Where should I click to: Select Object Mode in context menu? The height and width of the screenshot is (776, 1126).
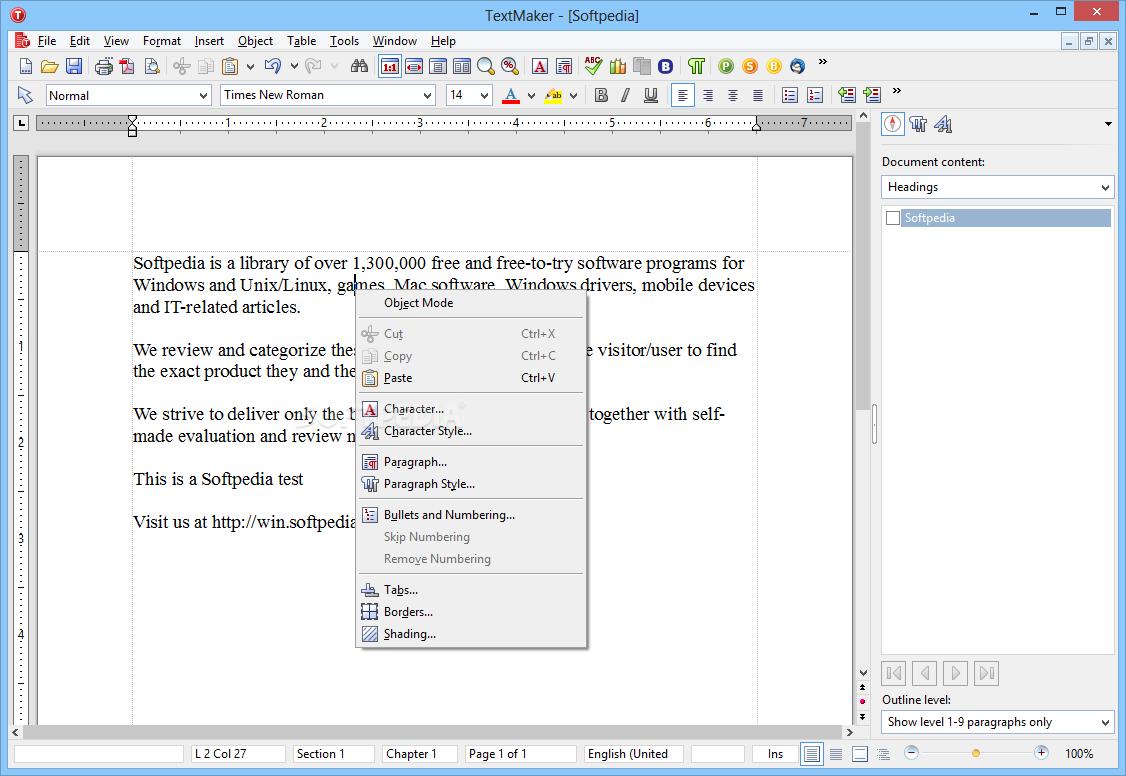click(471, 303)
